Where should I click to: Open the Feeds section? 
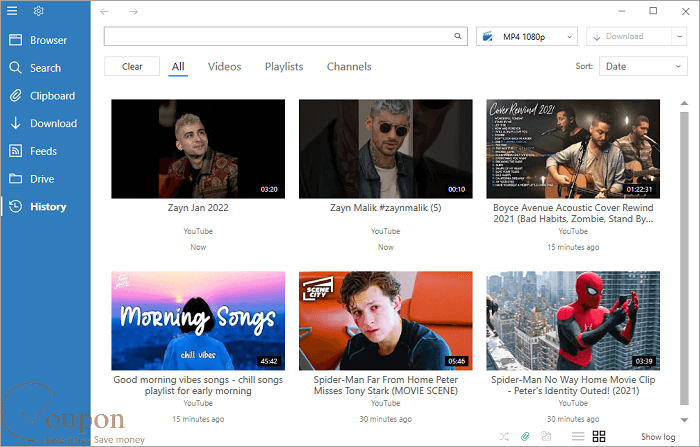46,151
